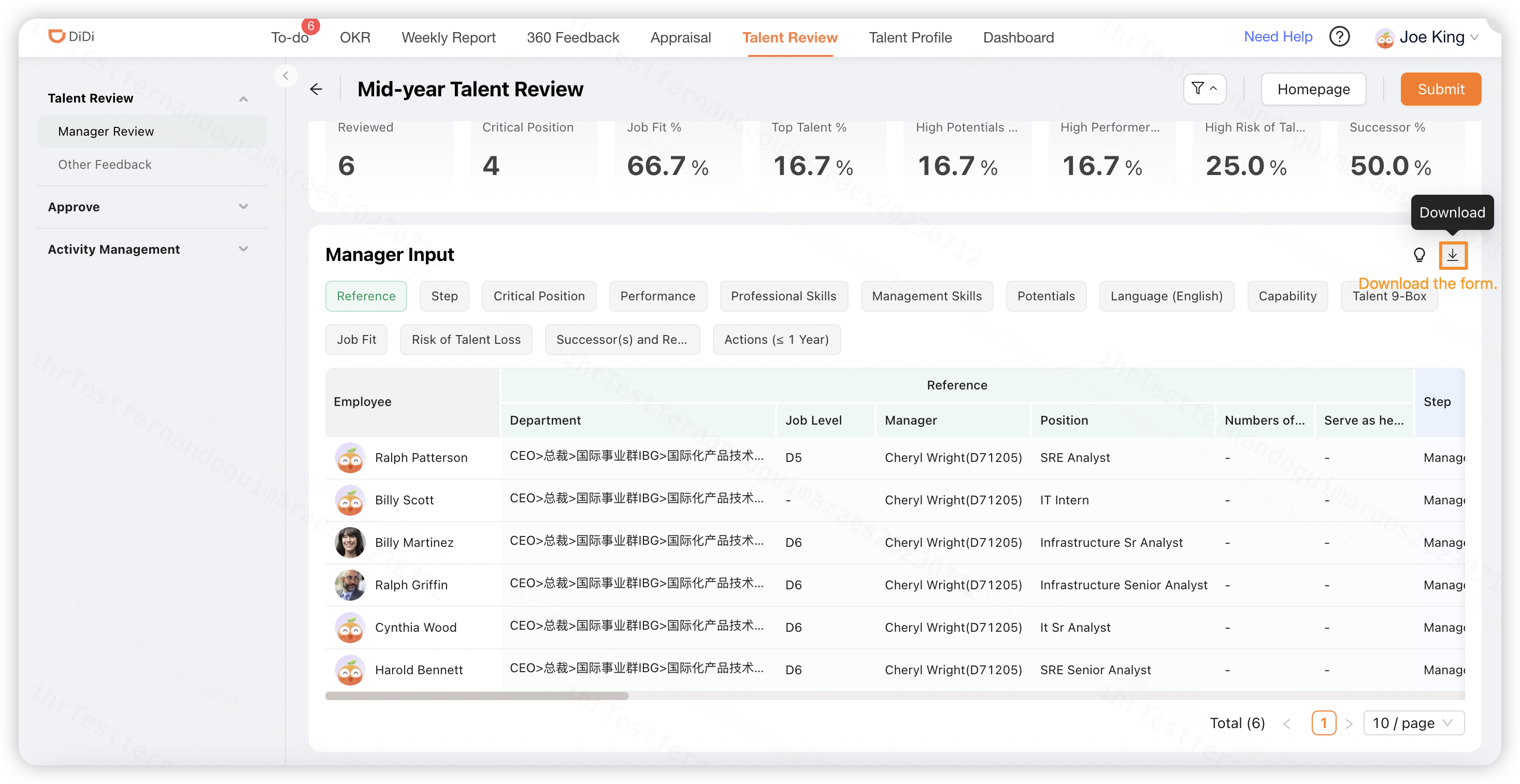Go to the next page arrow
1520x784 pixels.
click(x=1349, y=723)
